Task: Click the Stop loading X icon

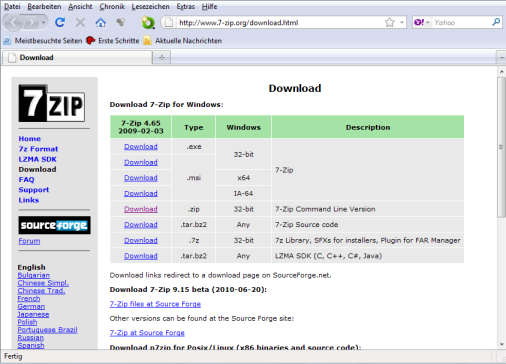Action: [80, 22]
